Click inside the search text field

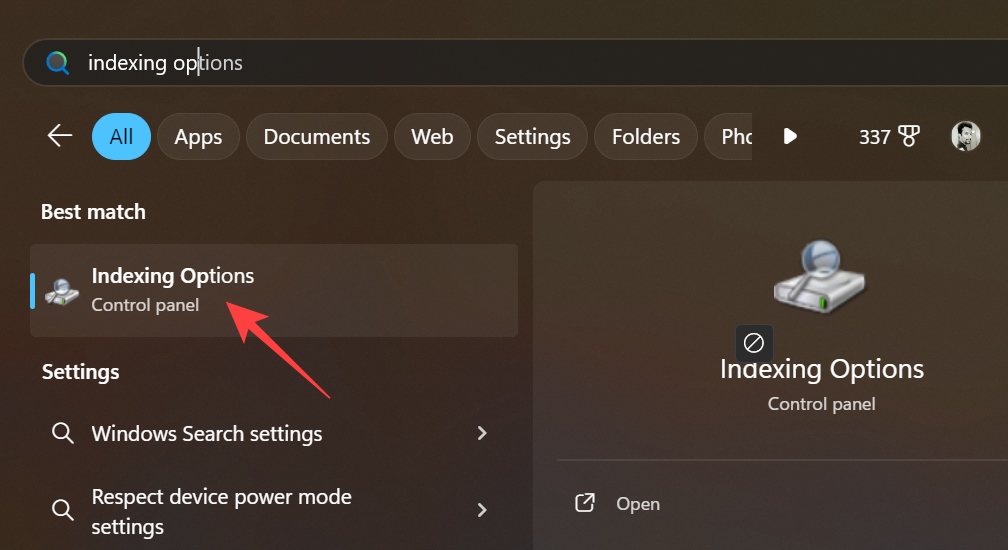click(x=500, y=63)
